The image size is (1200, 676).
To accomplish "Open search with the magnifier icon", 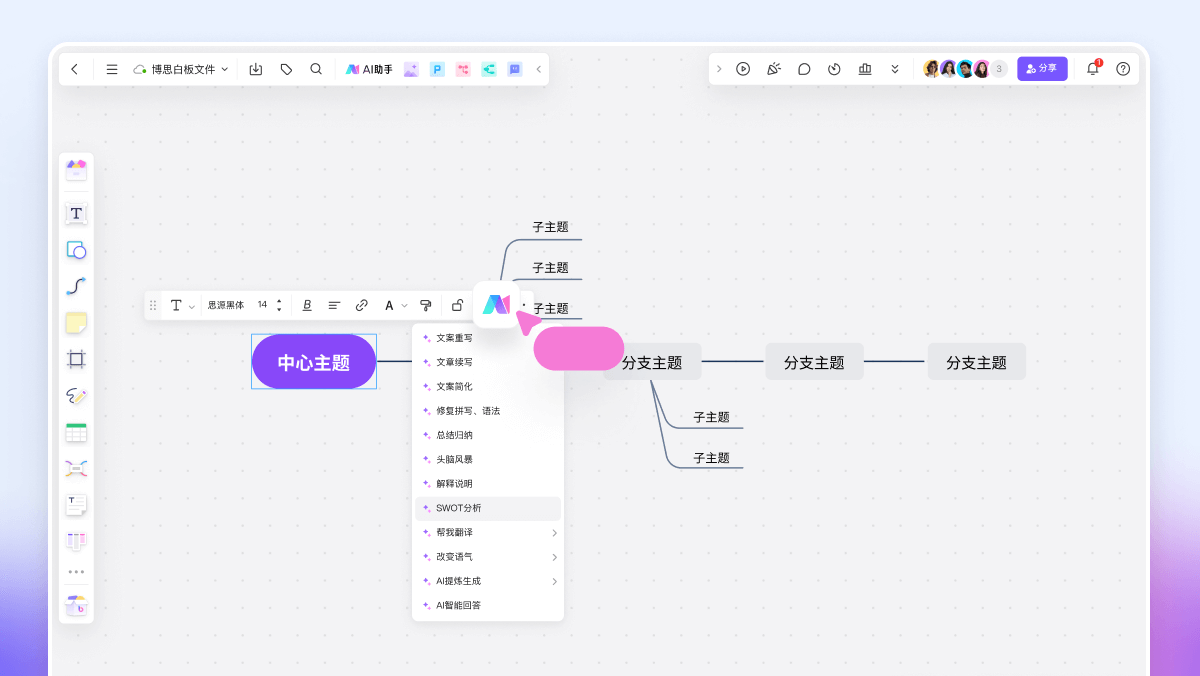I will (316, 69).
